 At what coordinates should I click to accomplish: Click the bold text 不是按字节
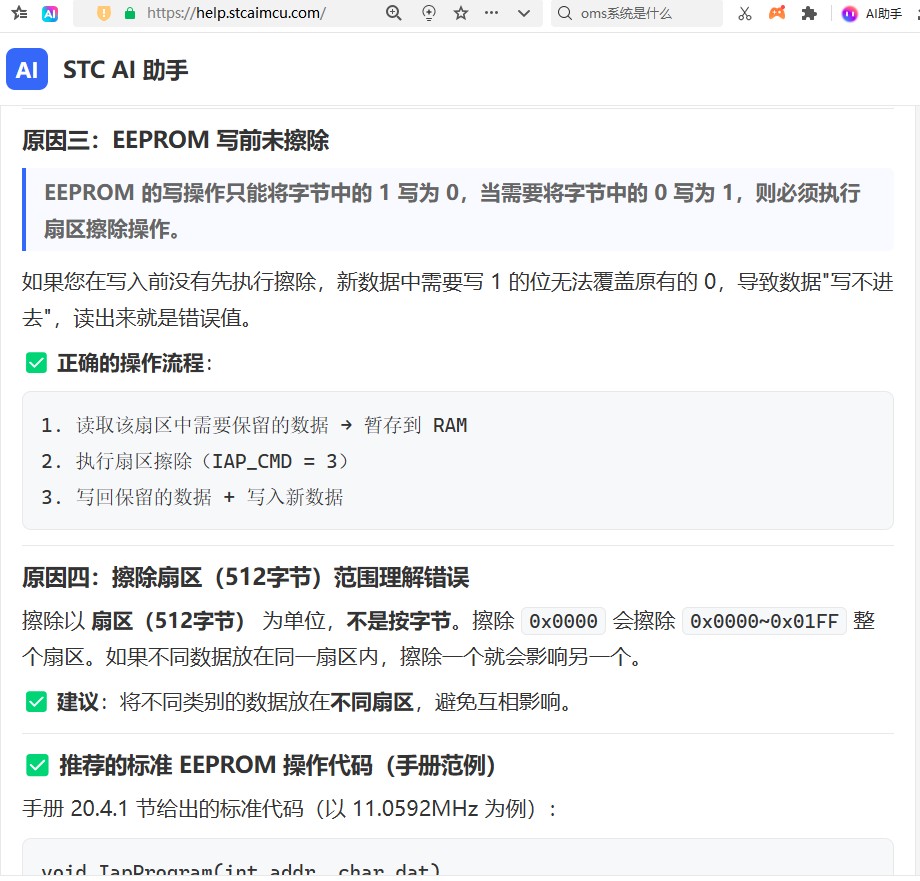[398, 621]
